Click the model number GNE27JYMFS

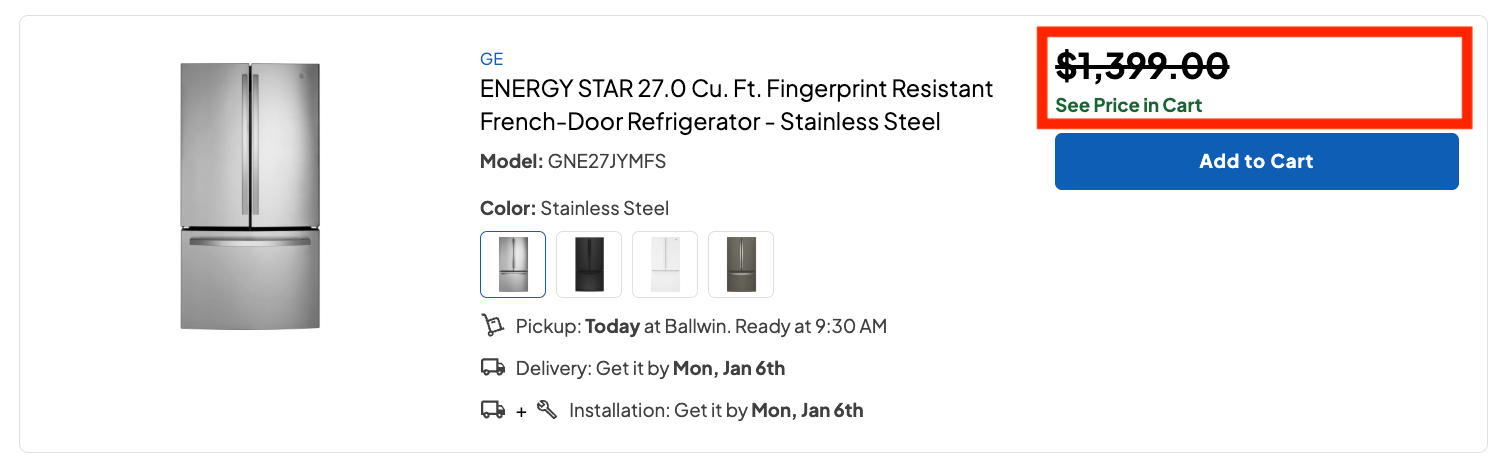click(606, 161)
